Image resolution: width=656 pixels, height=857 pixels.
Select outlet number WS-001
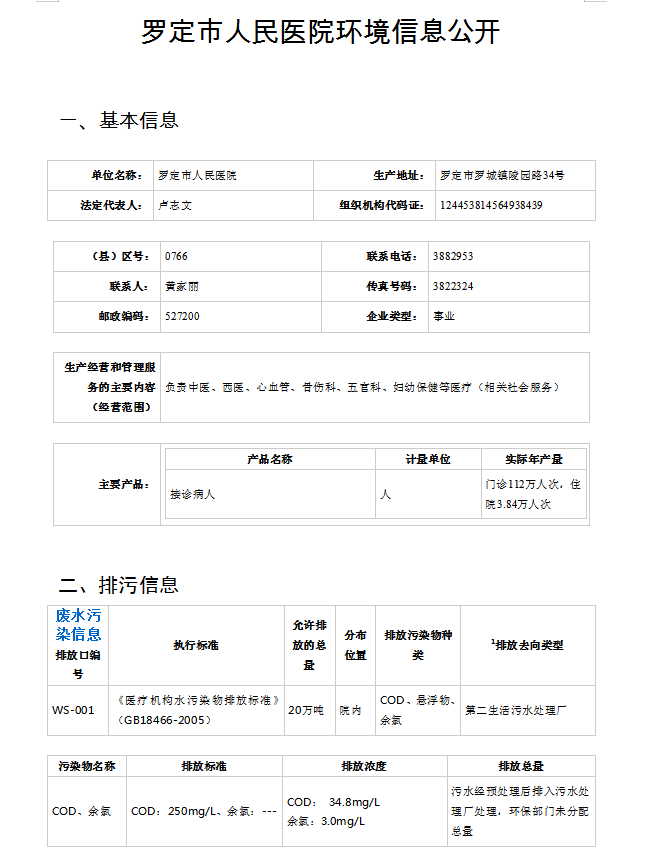[73, 711]
